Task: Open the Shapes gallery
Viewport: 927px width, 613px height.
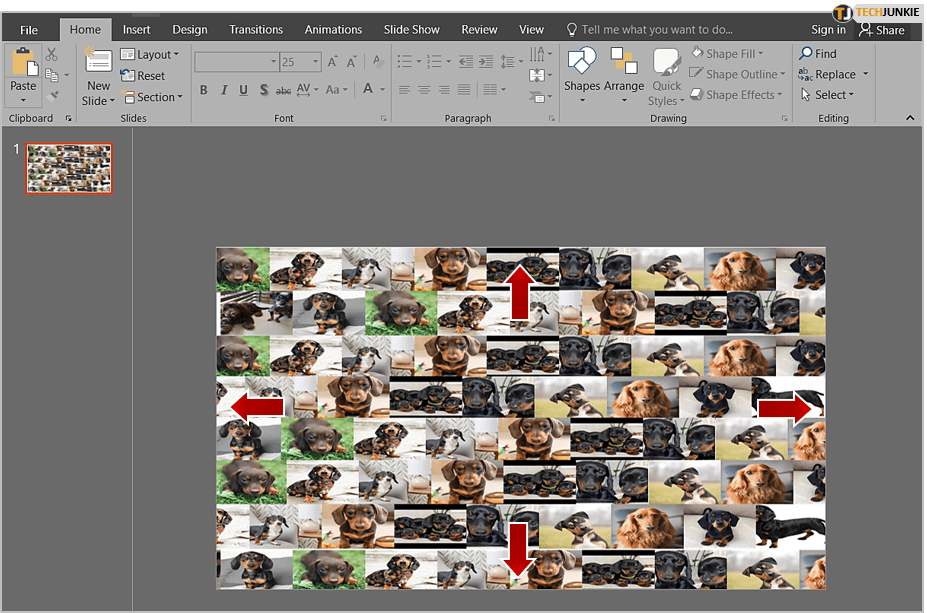Action: tap(581, 75)
